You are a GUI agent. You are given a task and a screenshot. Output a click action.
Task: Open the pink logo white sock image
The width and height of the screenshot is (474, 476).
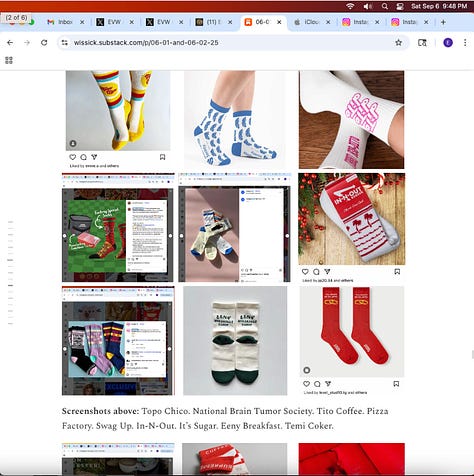(x=351, y=119)
